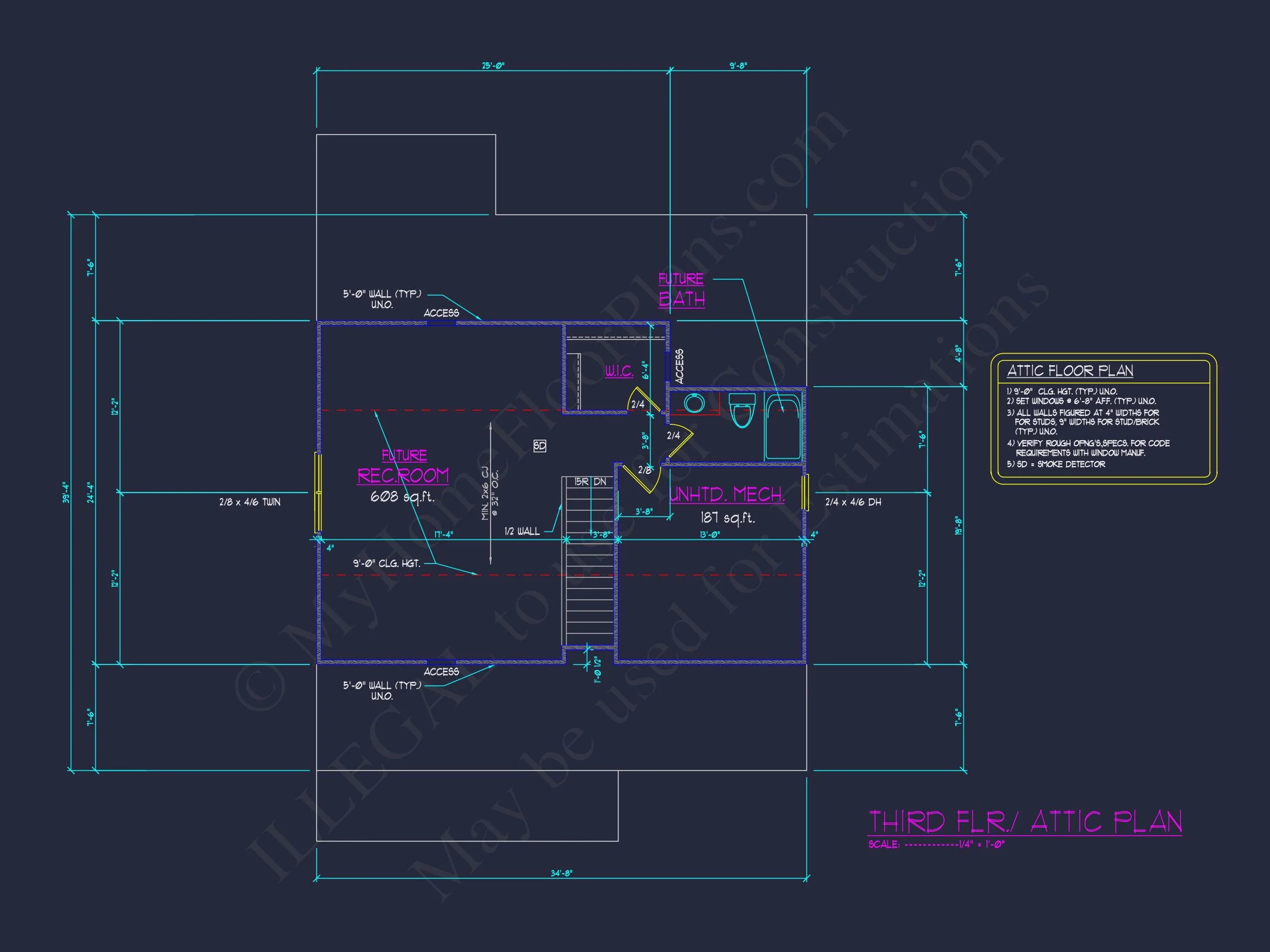This screenshot has height=952, width=1270.
Task: Click the UNHTD. MECH. room label
Action: 727,495
